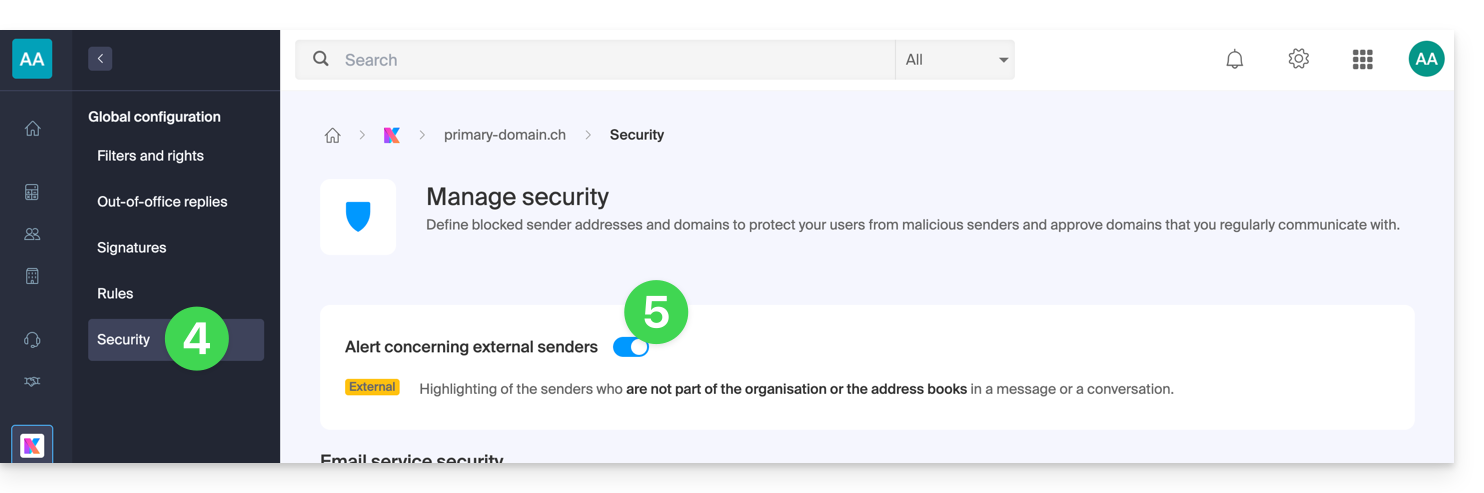Open the users icon in sidebar

pos(32,234)
